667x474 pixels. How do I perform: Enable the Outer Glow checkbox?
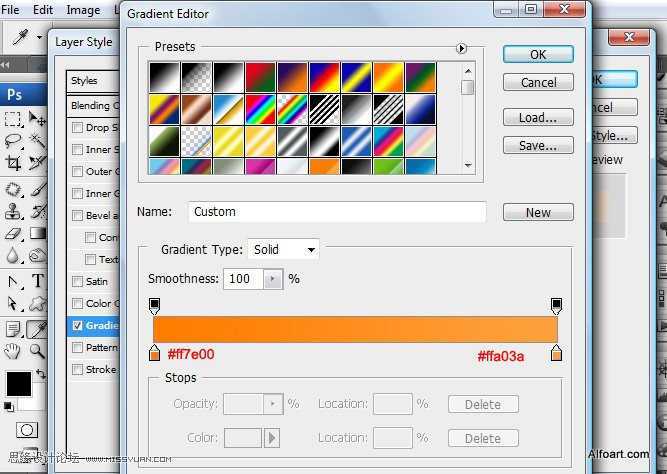(x=77, y=171)
